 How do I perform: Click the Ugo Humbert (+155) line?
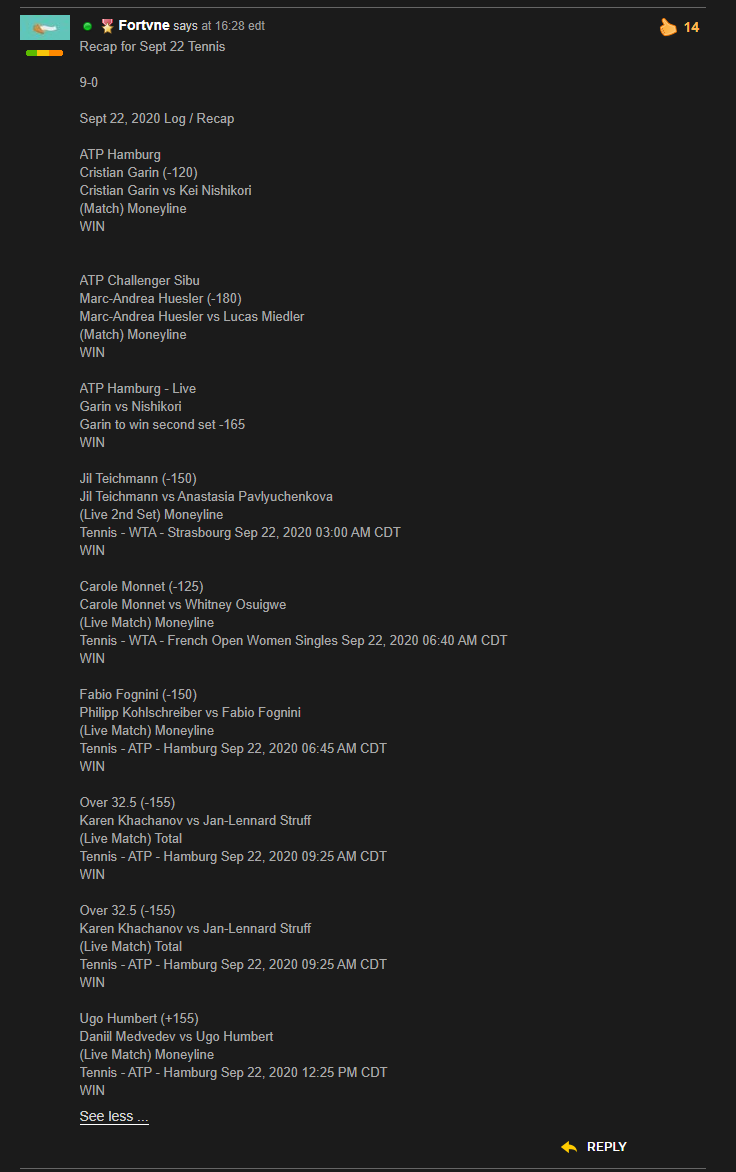coord(139,1019)
